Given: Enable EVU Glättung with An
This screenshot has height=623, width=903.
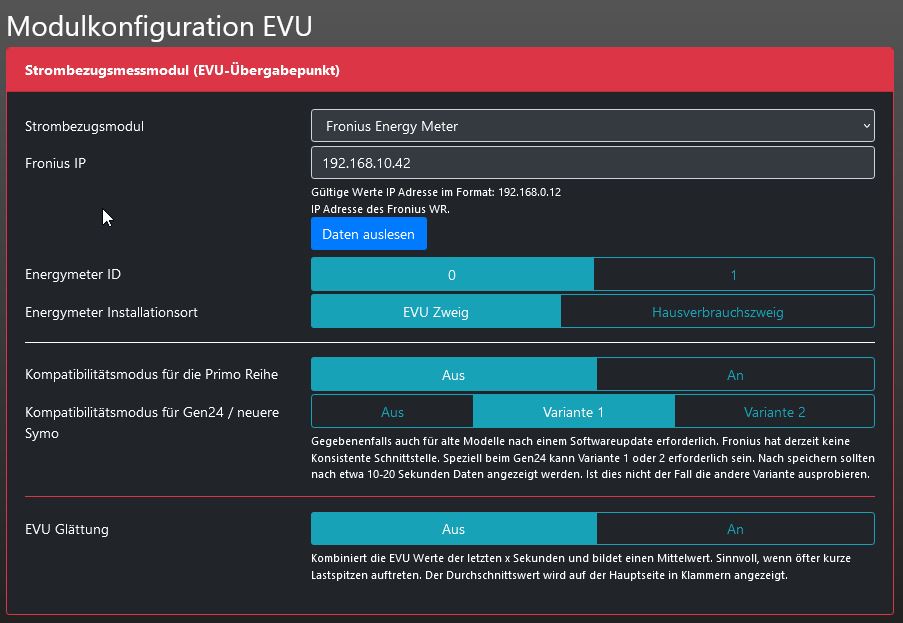Looking at the screenshot, I should (735, 529).
